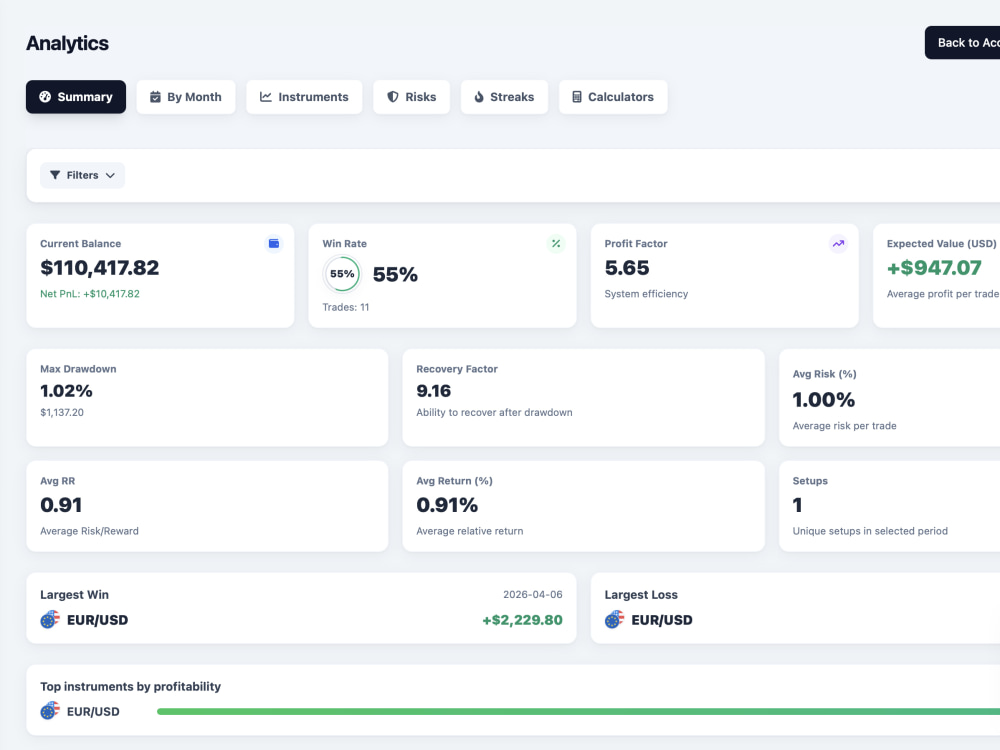Click the Trades: 11 label
The image size is (1000, 750).
pyautogui.click(x=346, y=307)
